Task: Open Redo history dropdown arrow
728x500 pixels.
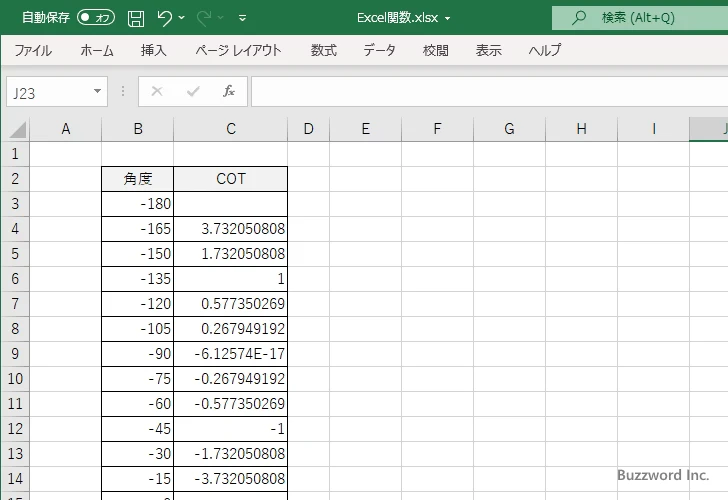Action: point(221,18)
